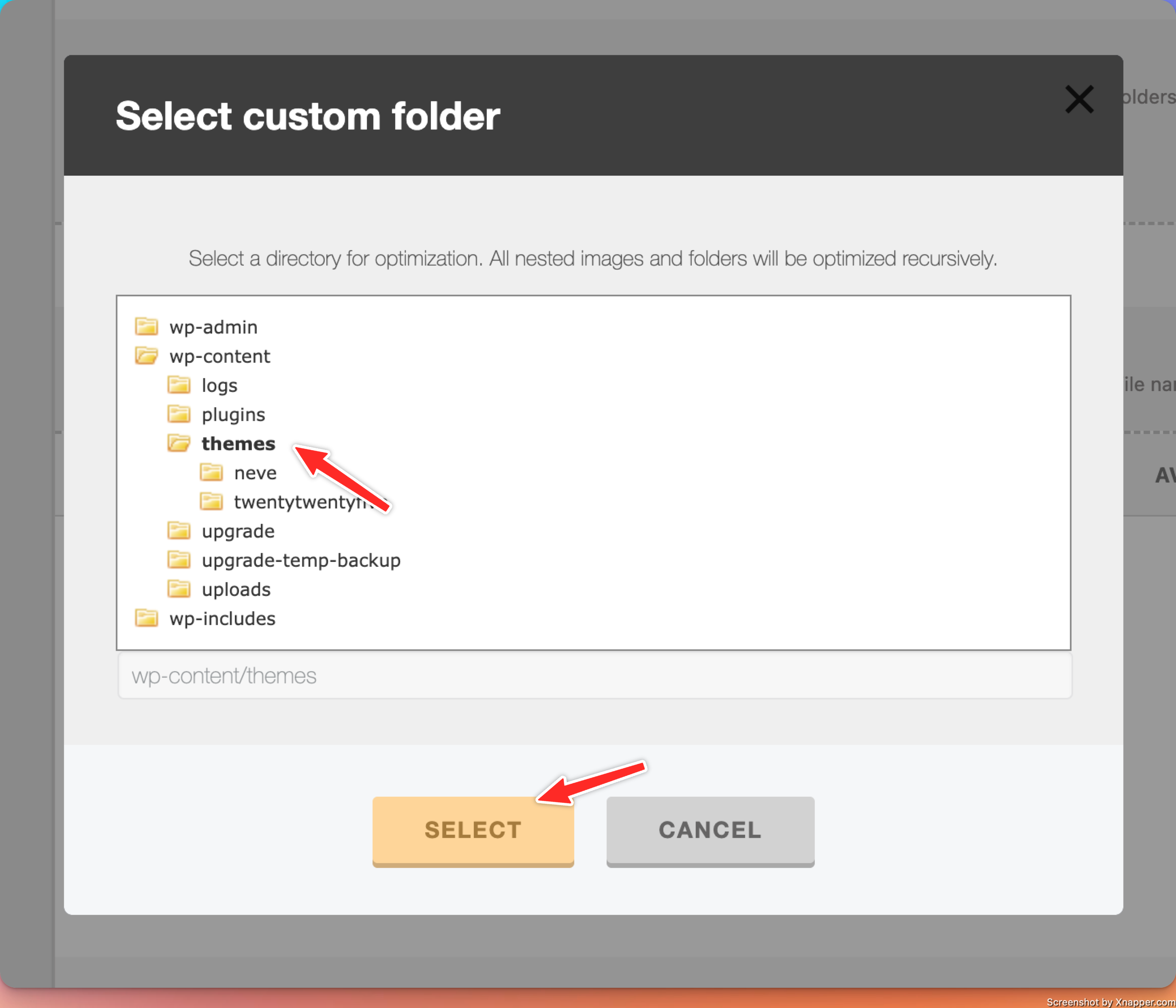Expand the wp-includes folder icon
The height and width of the screenshot is (1008, 1176).
147,618
